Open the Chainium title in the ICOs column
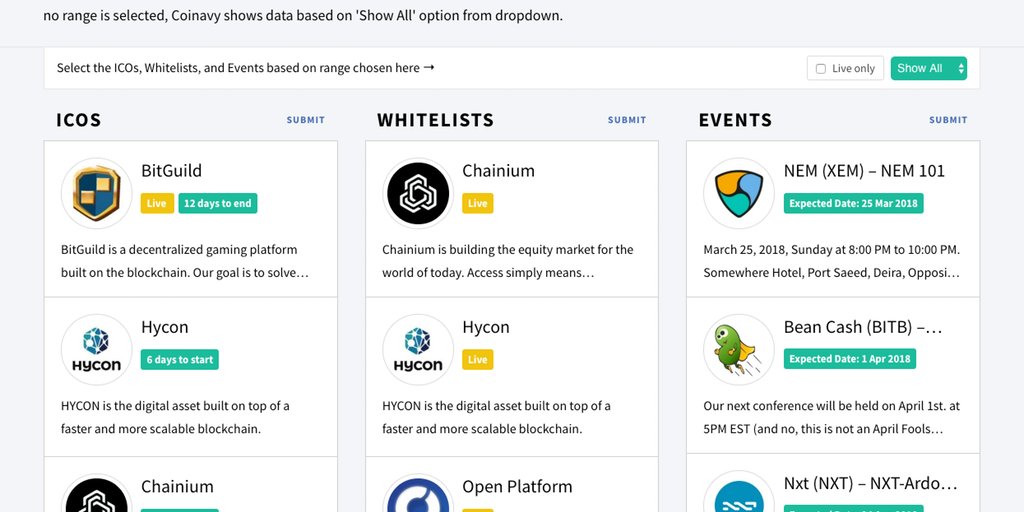The image size is (1024, 512). 177,487
